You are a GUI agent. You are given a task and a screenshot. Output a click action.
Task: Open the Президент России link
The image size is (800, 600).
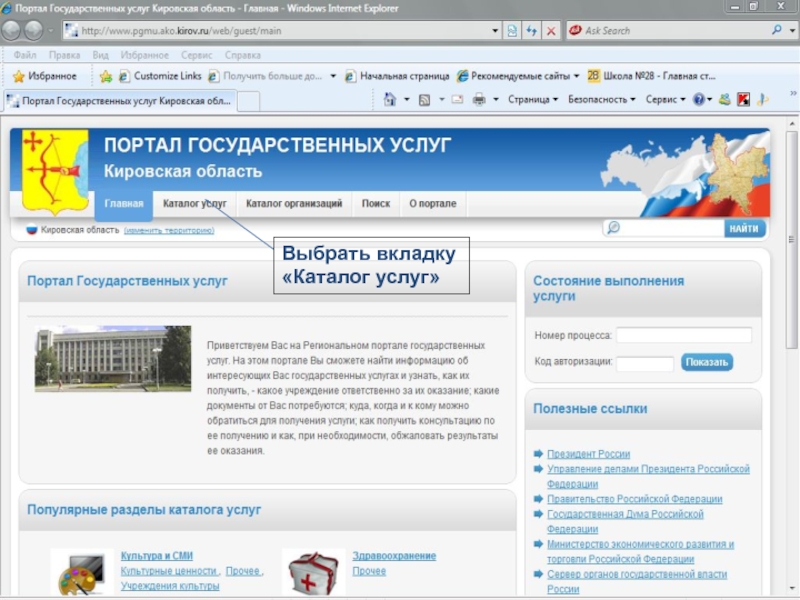point(588,454)
